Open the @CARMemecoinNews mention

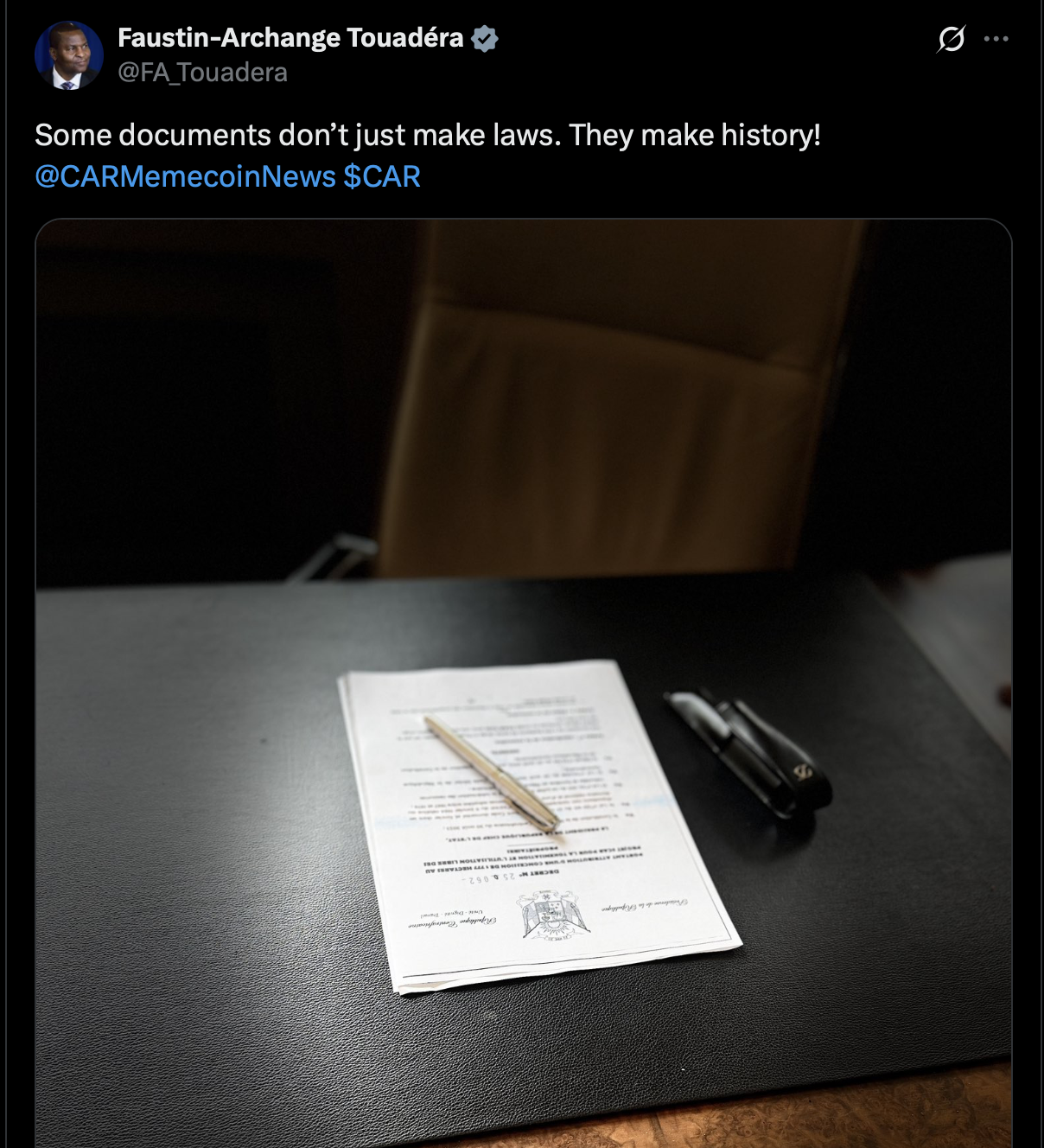[185, 176]
